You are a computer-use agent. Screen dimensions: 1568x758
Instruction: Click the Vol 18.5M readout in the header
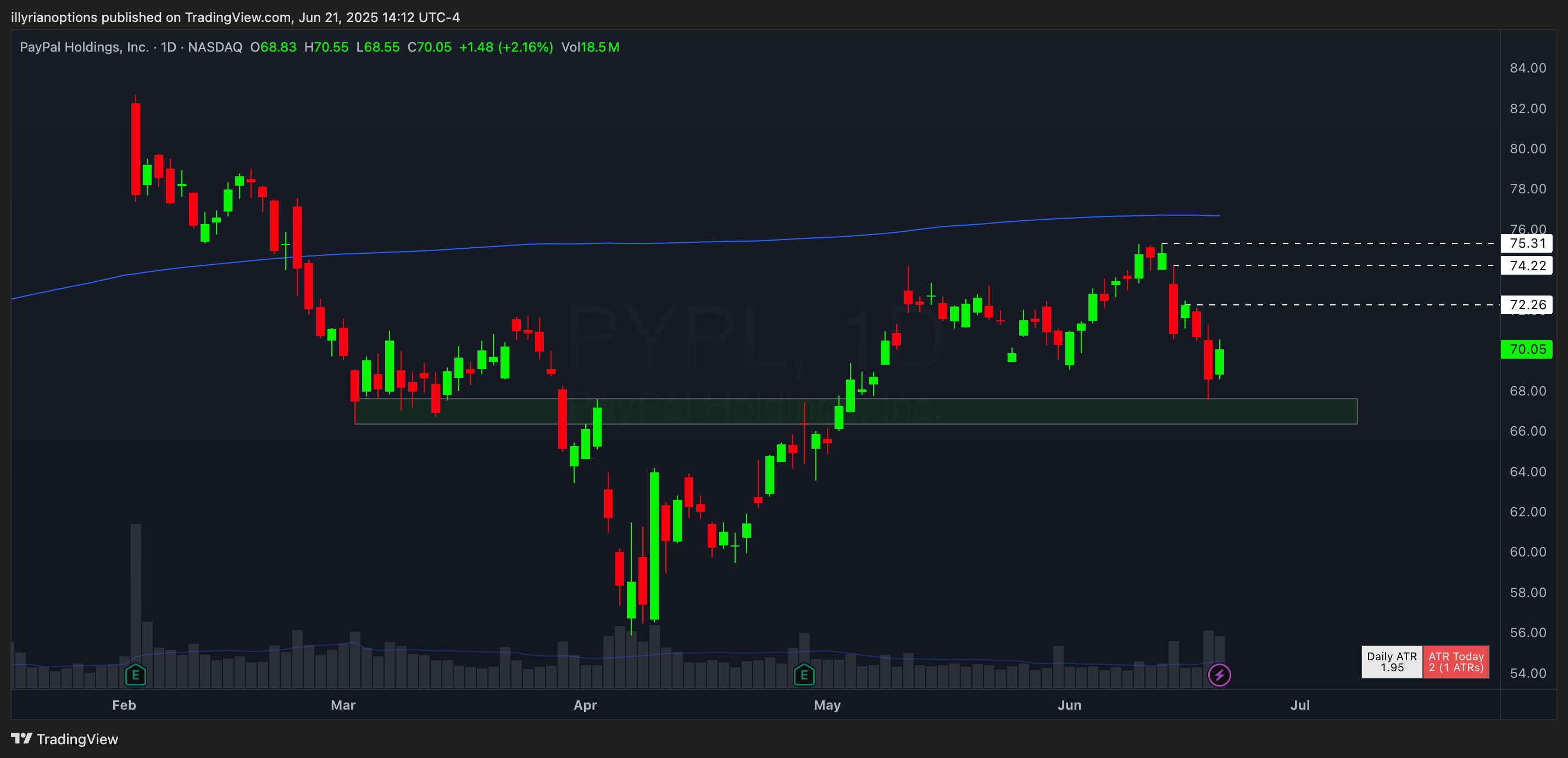[x=590, y=47]
